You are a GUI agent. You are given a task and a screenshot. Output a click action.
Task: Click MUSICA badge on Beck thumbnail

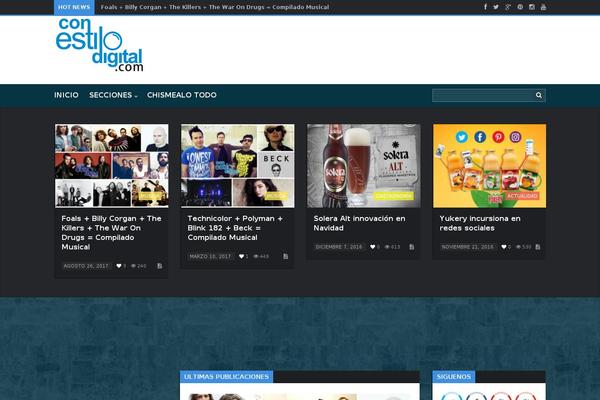pyautogui.click(x=276, y=196)
